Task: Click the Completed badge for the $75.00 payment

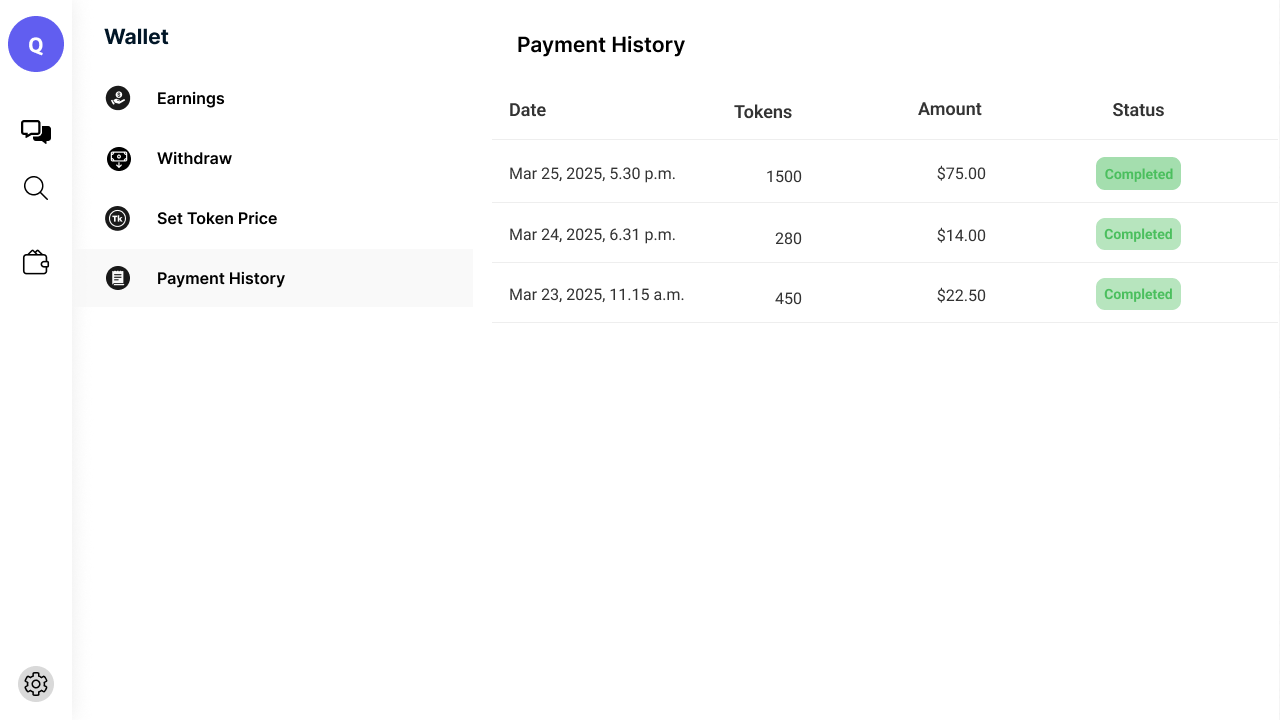Action: pos(1138,173)
